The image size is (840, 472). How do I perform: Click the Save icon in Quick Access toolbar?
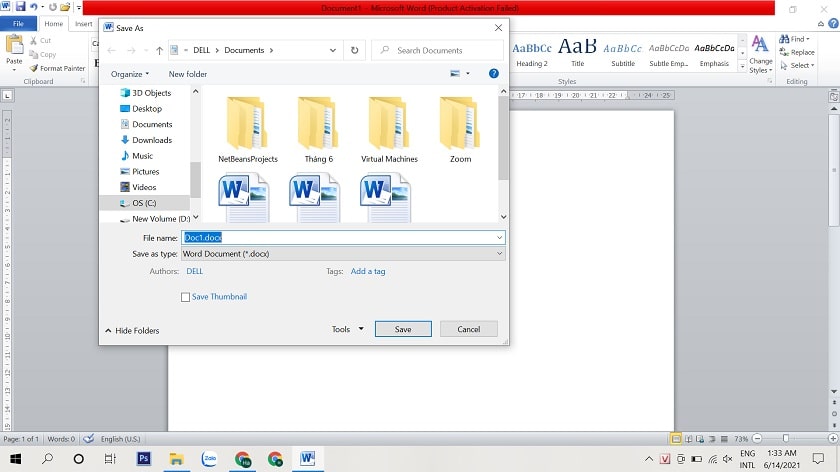tap(20, 7)
